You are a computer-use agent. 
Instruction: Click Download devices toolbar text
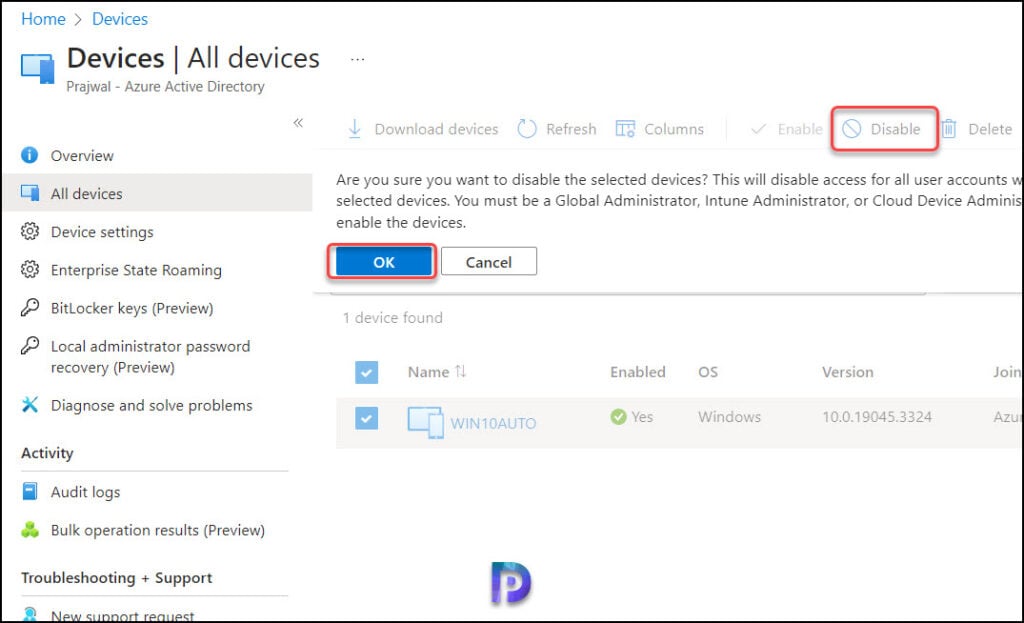pyautogui.click(x=436, y=129)
